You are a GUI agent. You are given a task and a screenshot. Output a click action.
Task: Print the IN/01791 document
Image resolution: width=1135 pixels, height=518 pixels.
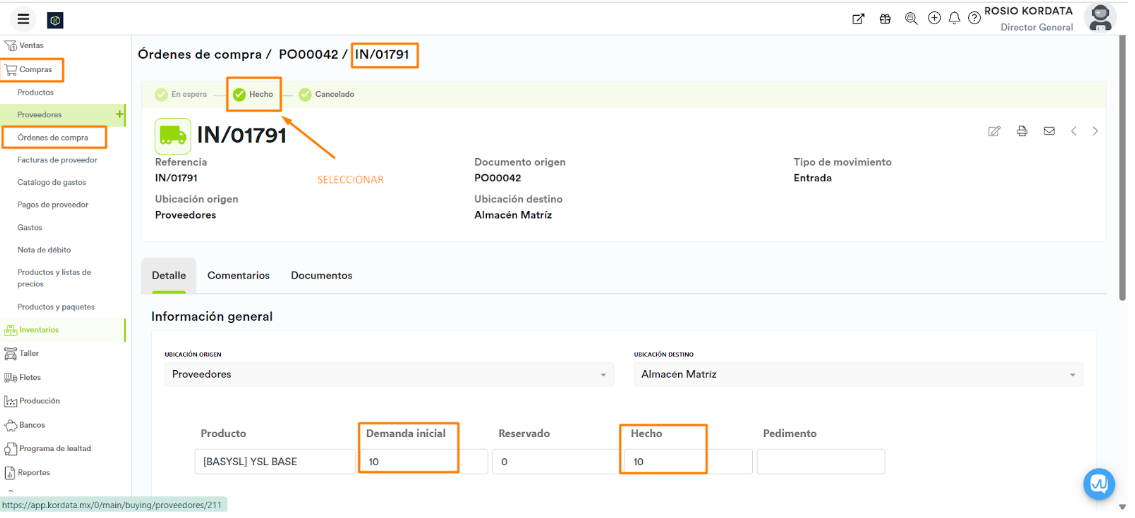(1022, 131)
